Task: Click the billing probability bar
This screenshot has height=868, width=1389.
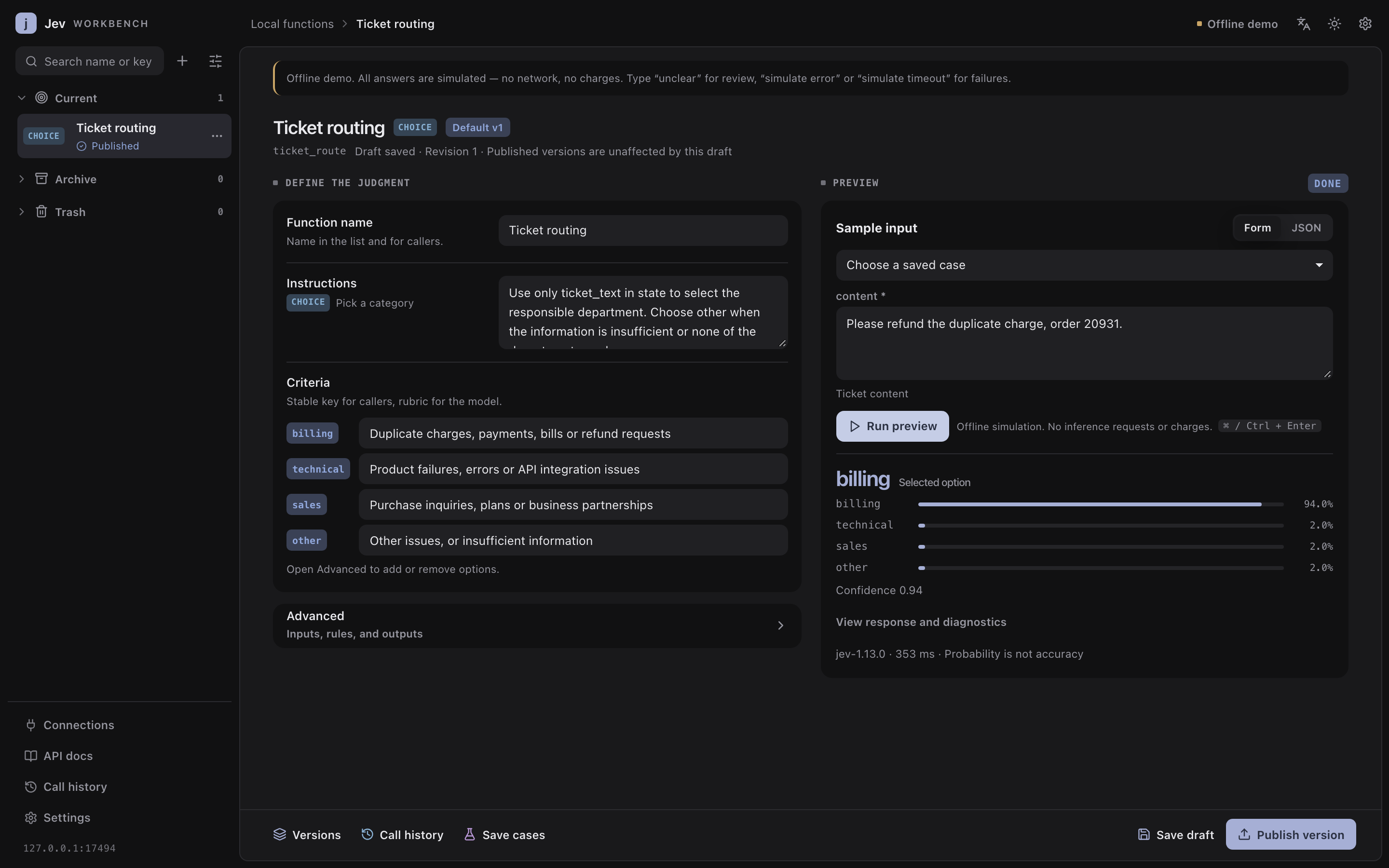Action: tap(1100, 504)
